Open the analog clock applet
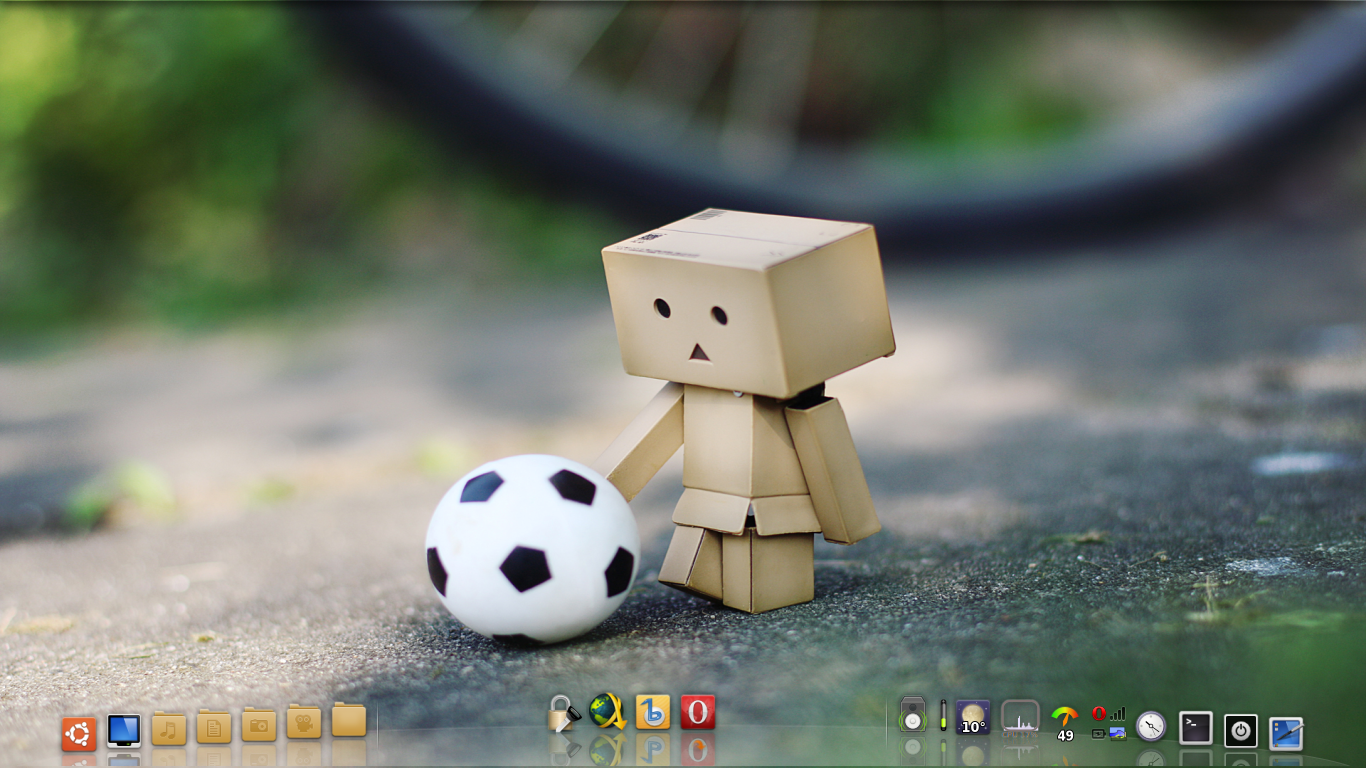 click(x=1151, y=726)
